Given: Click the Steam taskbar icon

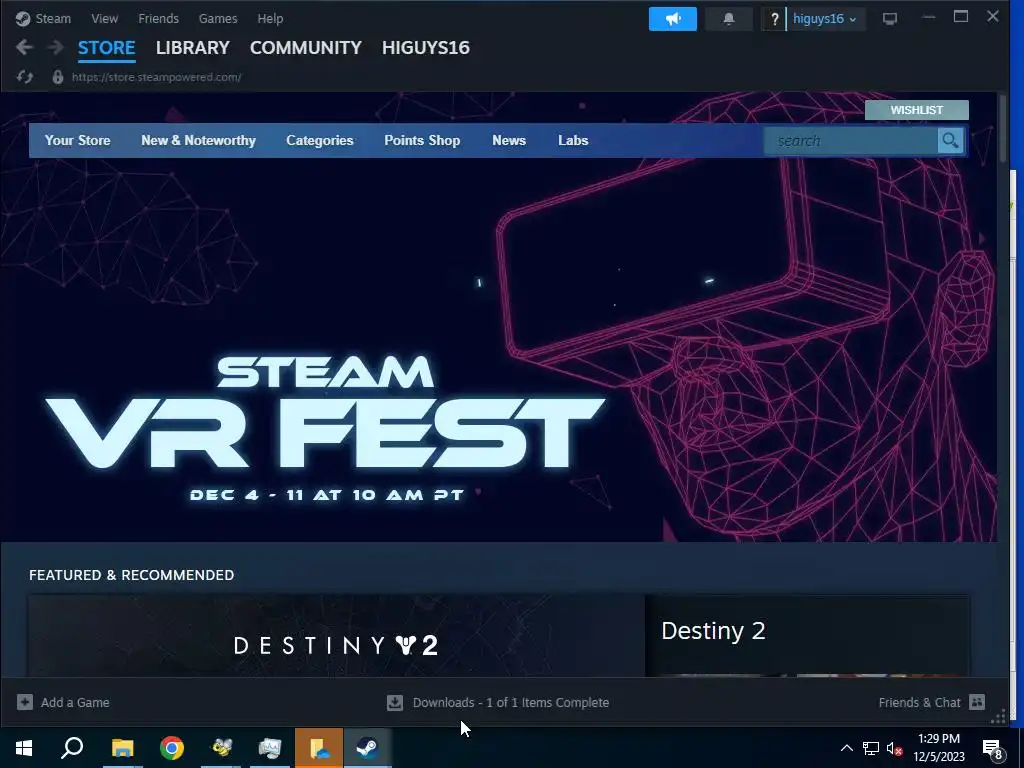Looking at the screenshot, I should pos(368,748).
